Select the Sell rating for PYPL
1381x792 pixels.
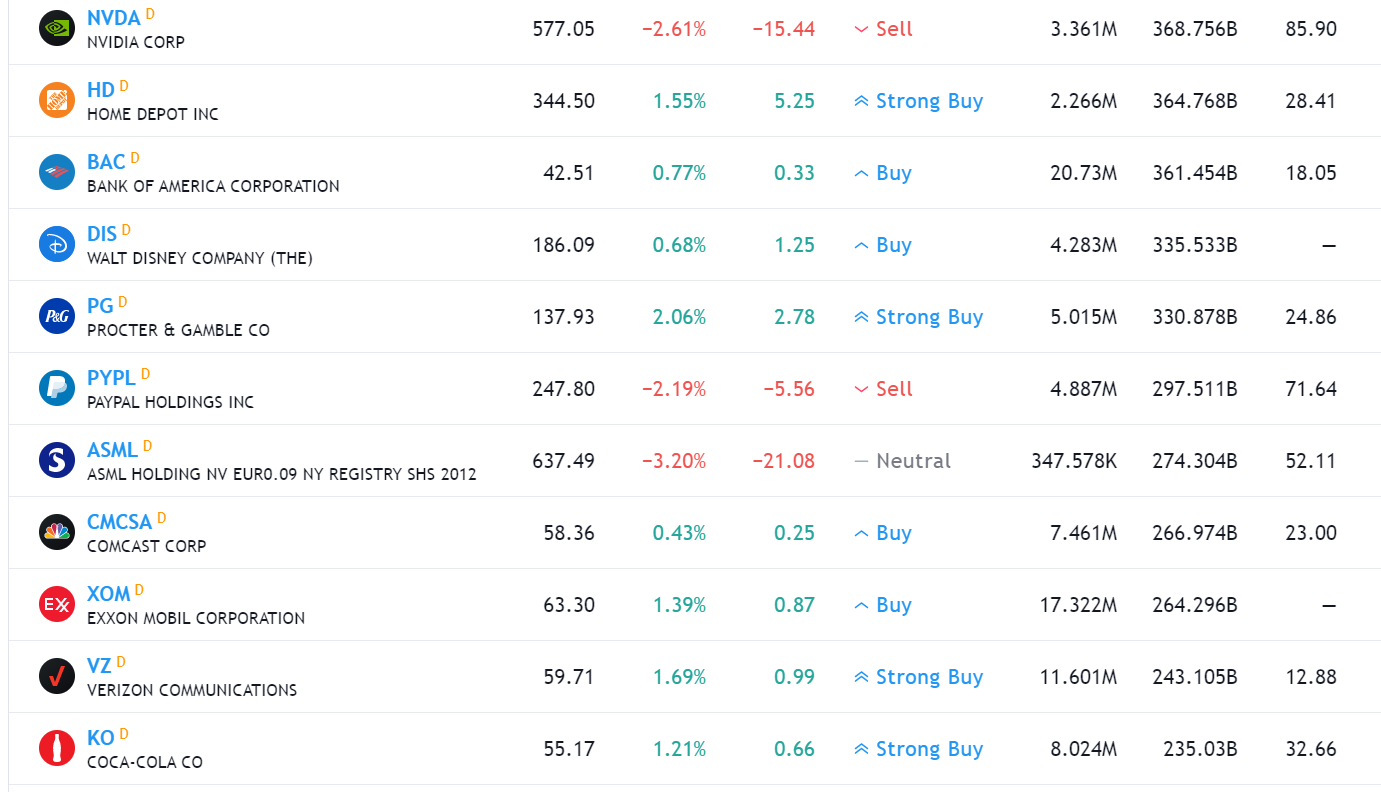point(883,389)
